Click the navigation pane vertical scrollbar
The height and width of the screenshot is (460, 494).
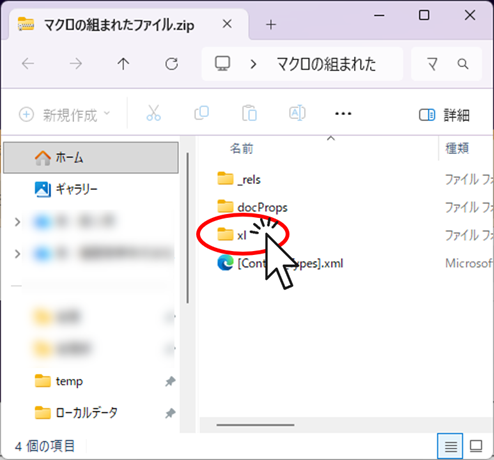(x=188, y=228)
